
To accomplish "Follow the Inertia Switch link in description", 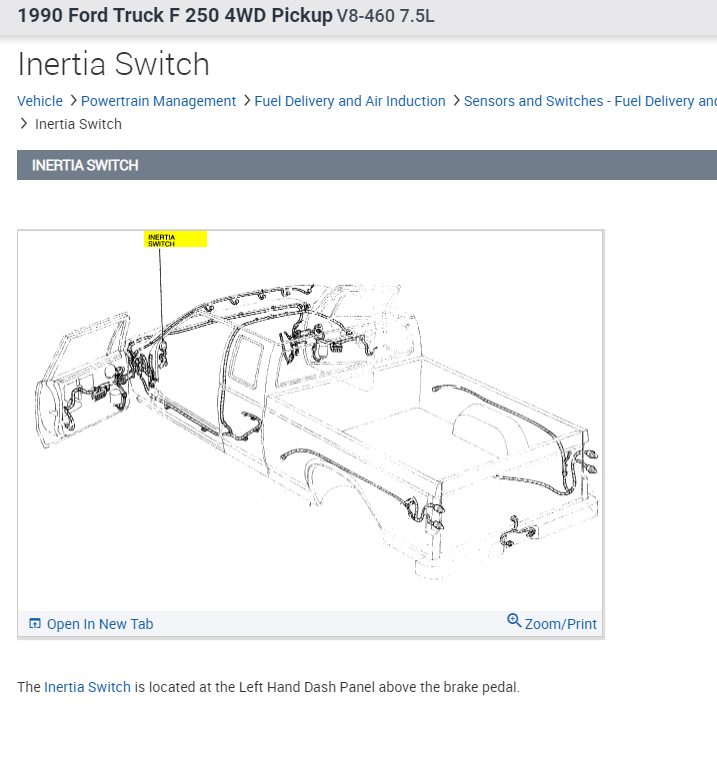I will [87, 687].
